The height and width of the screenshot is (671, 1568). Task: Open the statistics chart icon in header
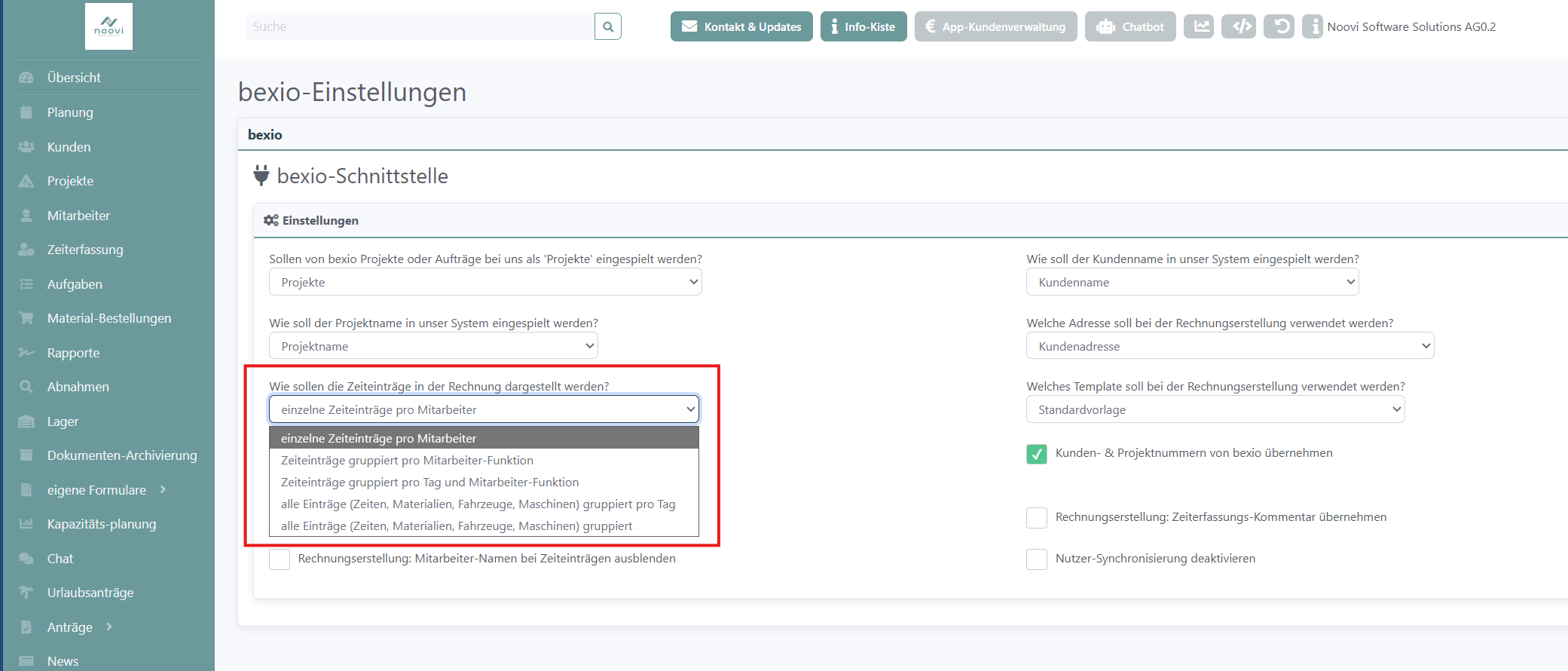[x=1199, y=26]
